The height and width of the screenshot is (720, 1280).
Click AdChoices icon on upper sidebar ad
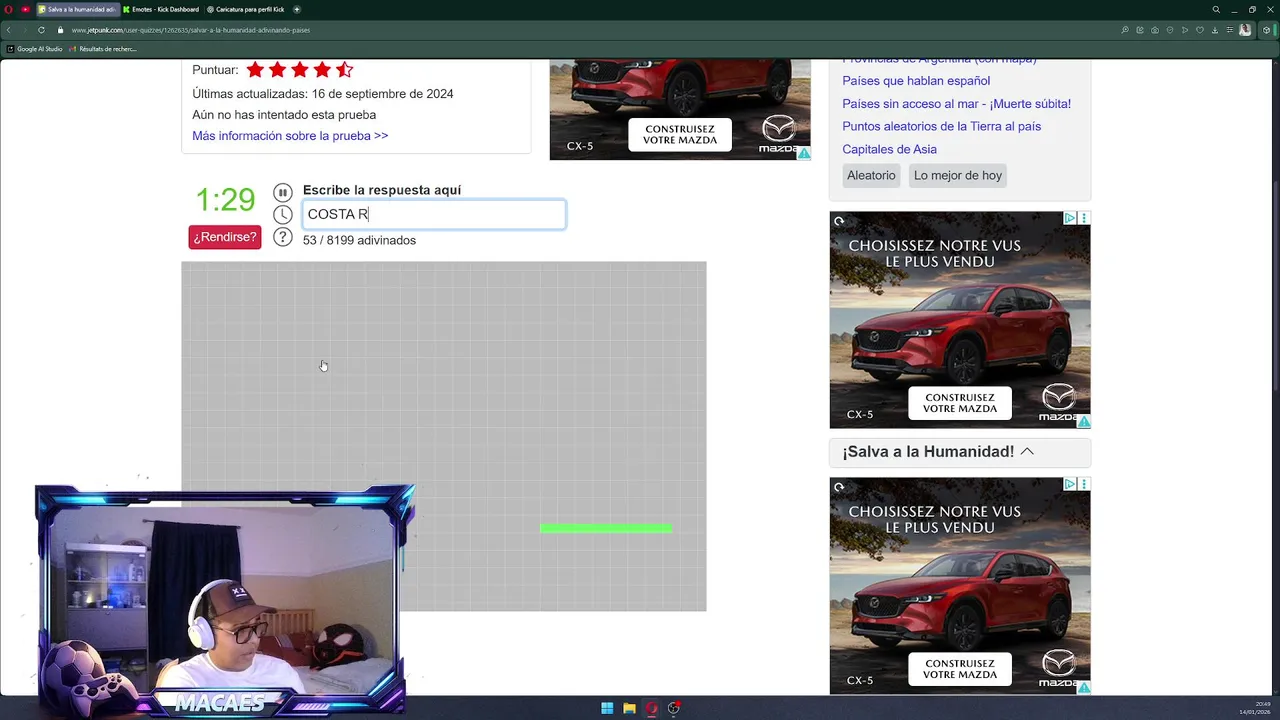(1070, 218)
